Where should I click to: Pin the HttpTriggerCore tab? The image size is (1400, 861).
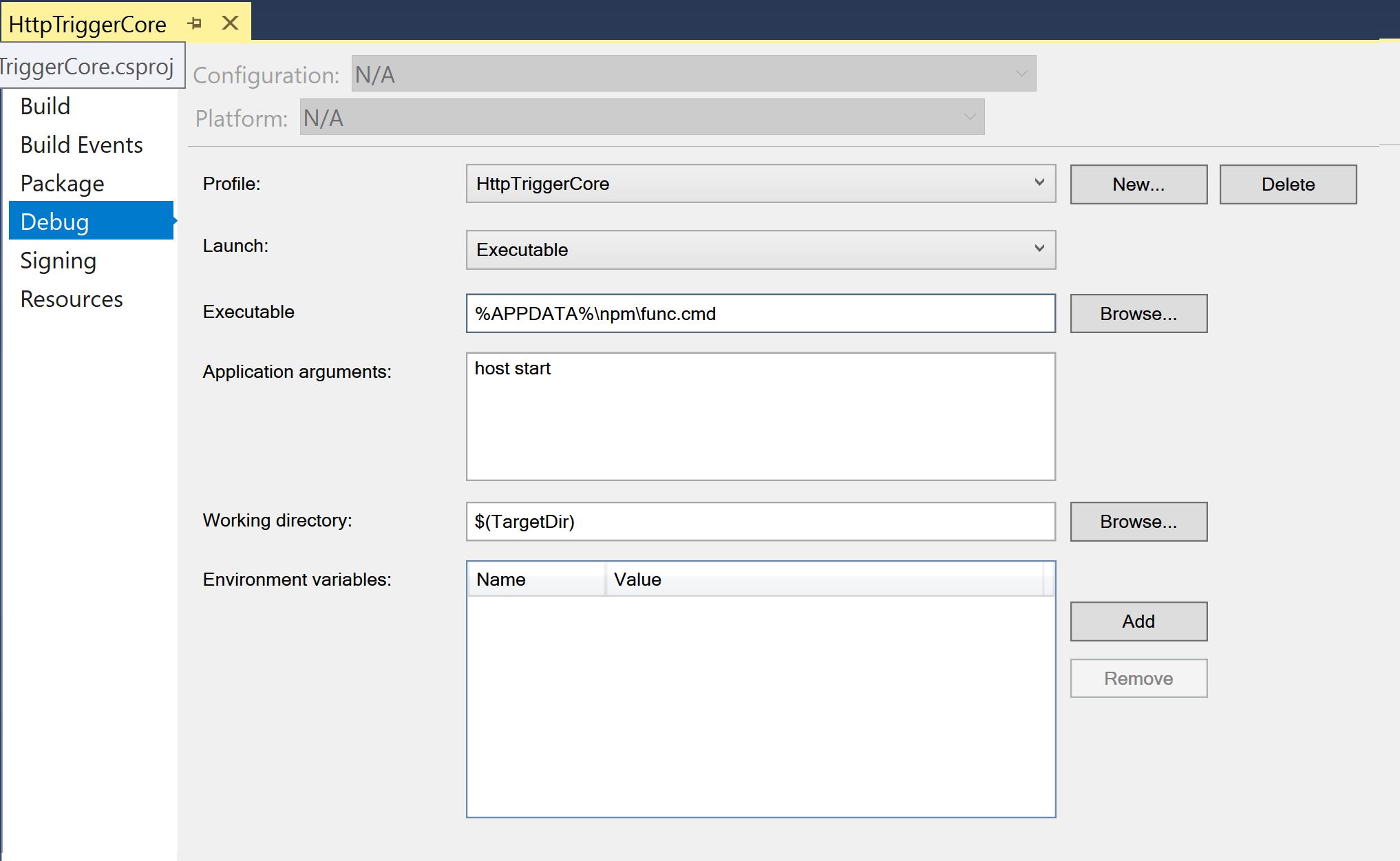pyautogui.click(x=195, y=24)
